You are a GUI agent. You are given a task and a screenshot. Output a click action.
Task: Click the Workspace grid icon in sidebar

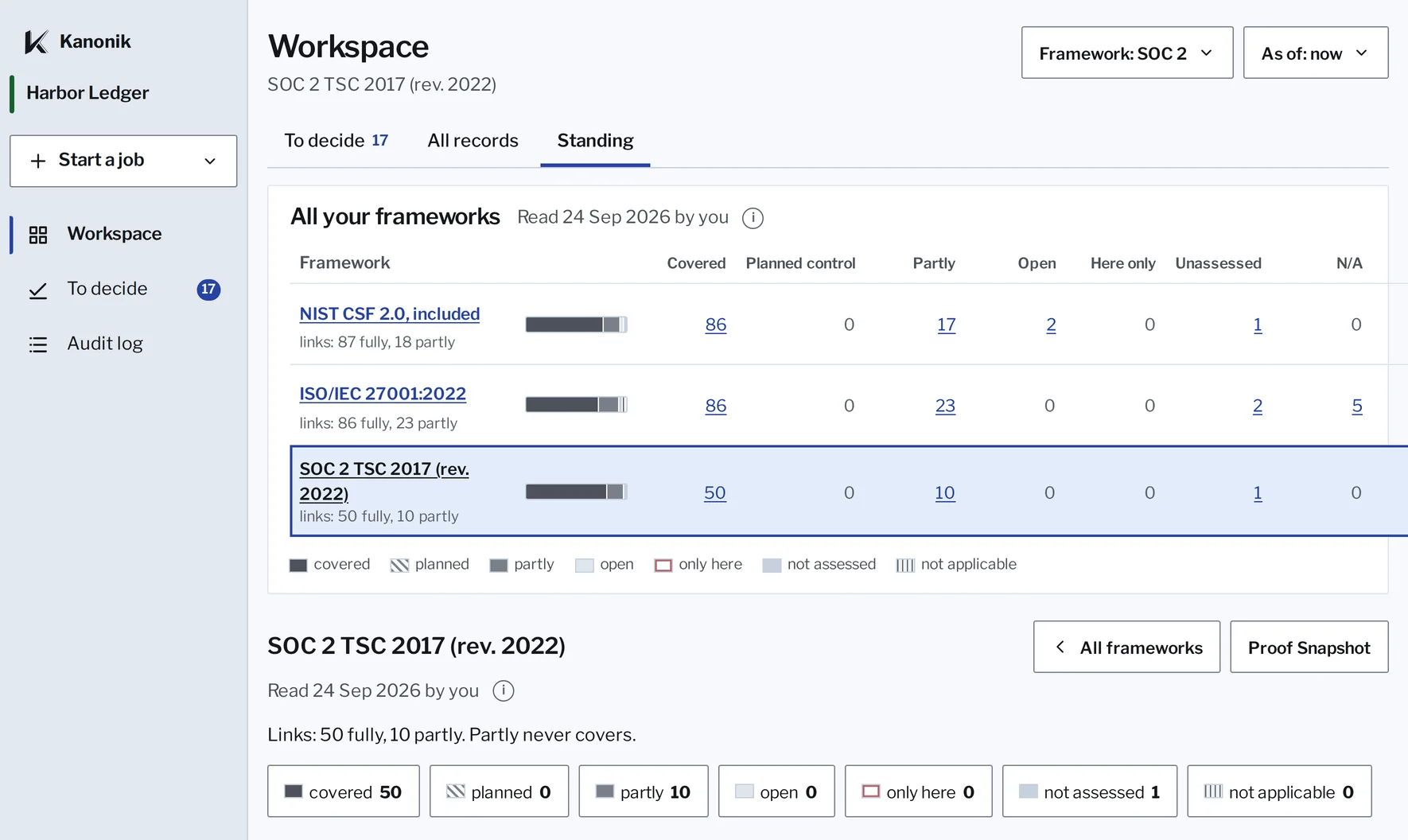coord(38,235)
